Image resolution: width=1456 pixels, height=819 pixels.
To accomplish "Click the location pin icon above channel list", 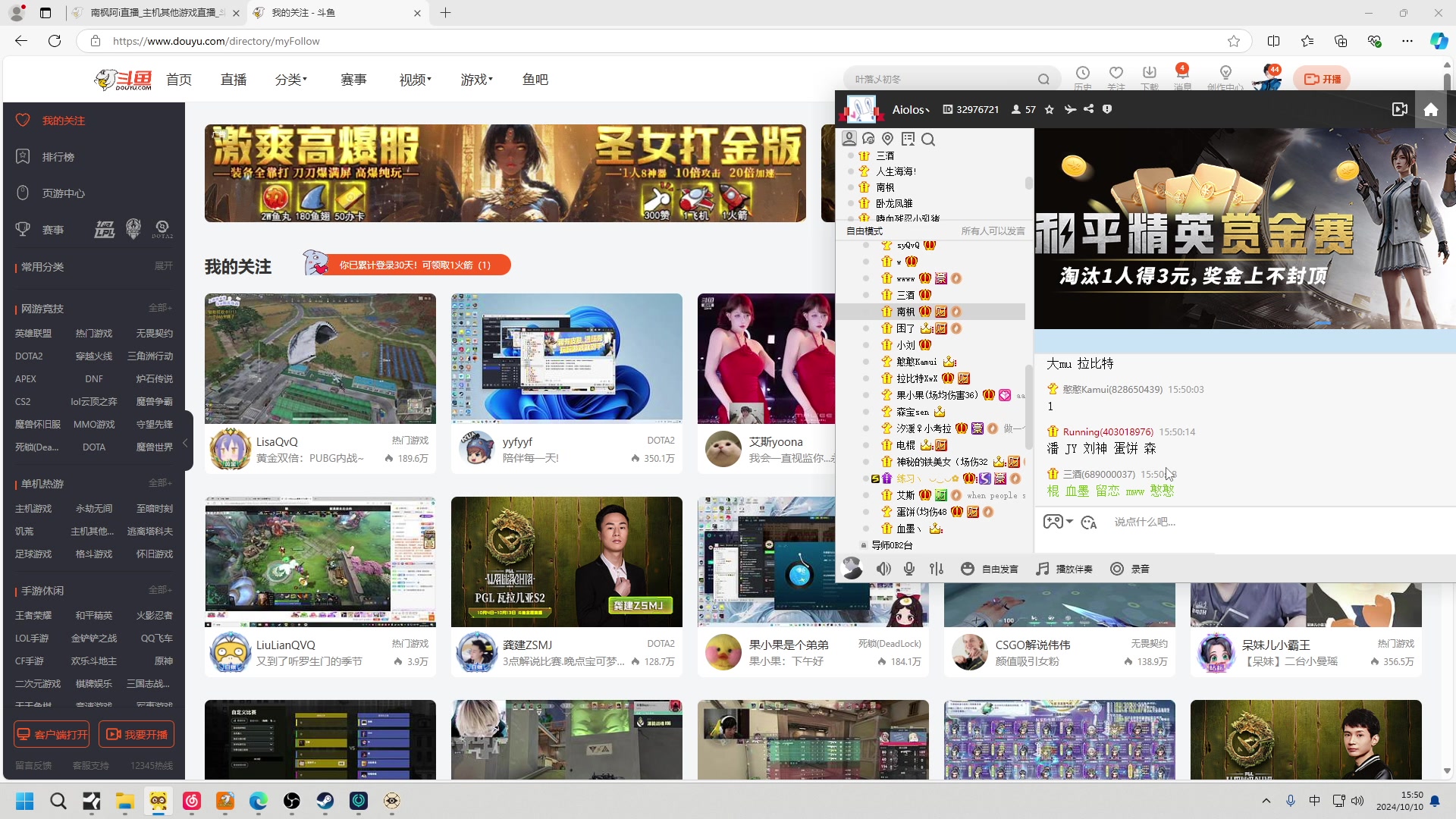I will click(x=888, y=139).
